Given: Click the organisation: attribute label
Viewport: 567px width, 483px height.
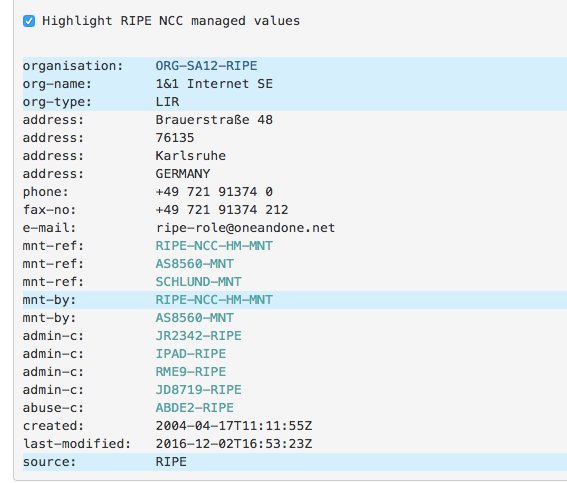Looking at the screenshot, I should point(73,66).
